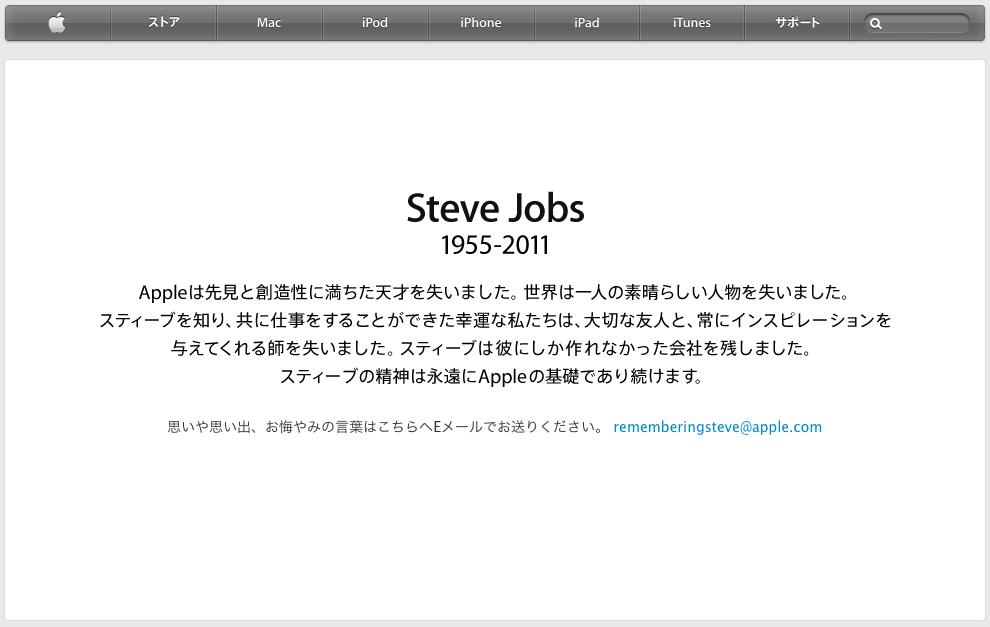Image resolution: width=990 pixels, height=627 pixels.
Task: Click the 1955-2011 date text
Action: (x=495, y=246)
